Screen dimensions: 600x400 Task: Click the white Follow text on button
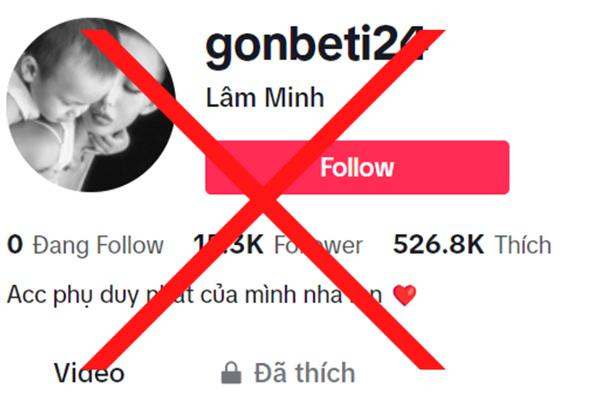coord(357,168)
